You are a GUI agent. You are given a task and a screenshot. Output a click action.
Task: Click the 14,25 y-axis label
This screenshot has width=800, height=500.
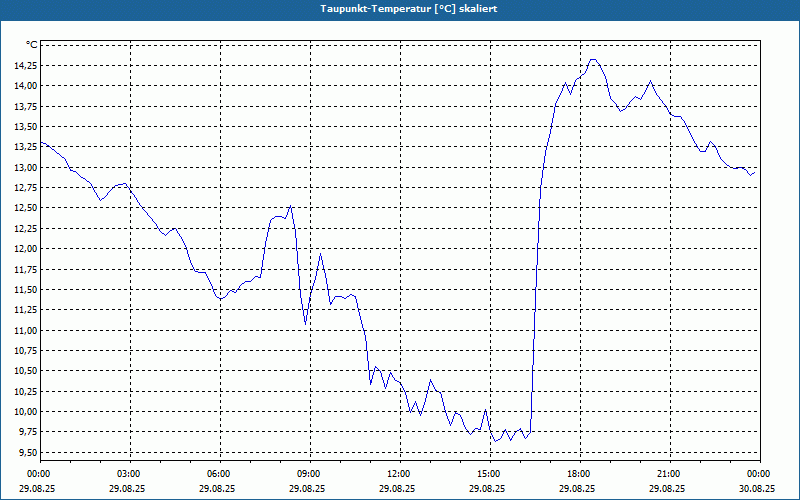point(27,65)
